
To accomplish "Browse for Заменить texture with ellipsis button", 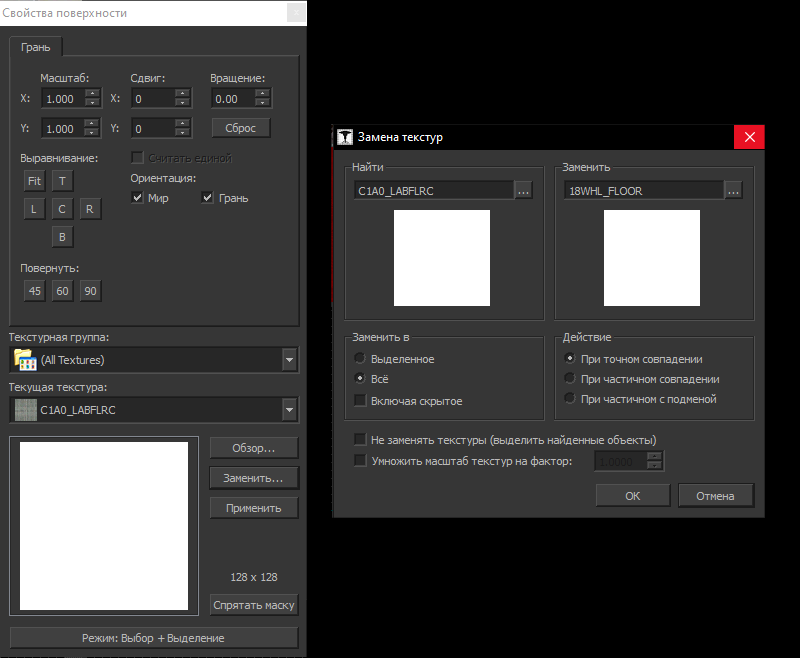I will click(x=734, y=191).
